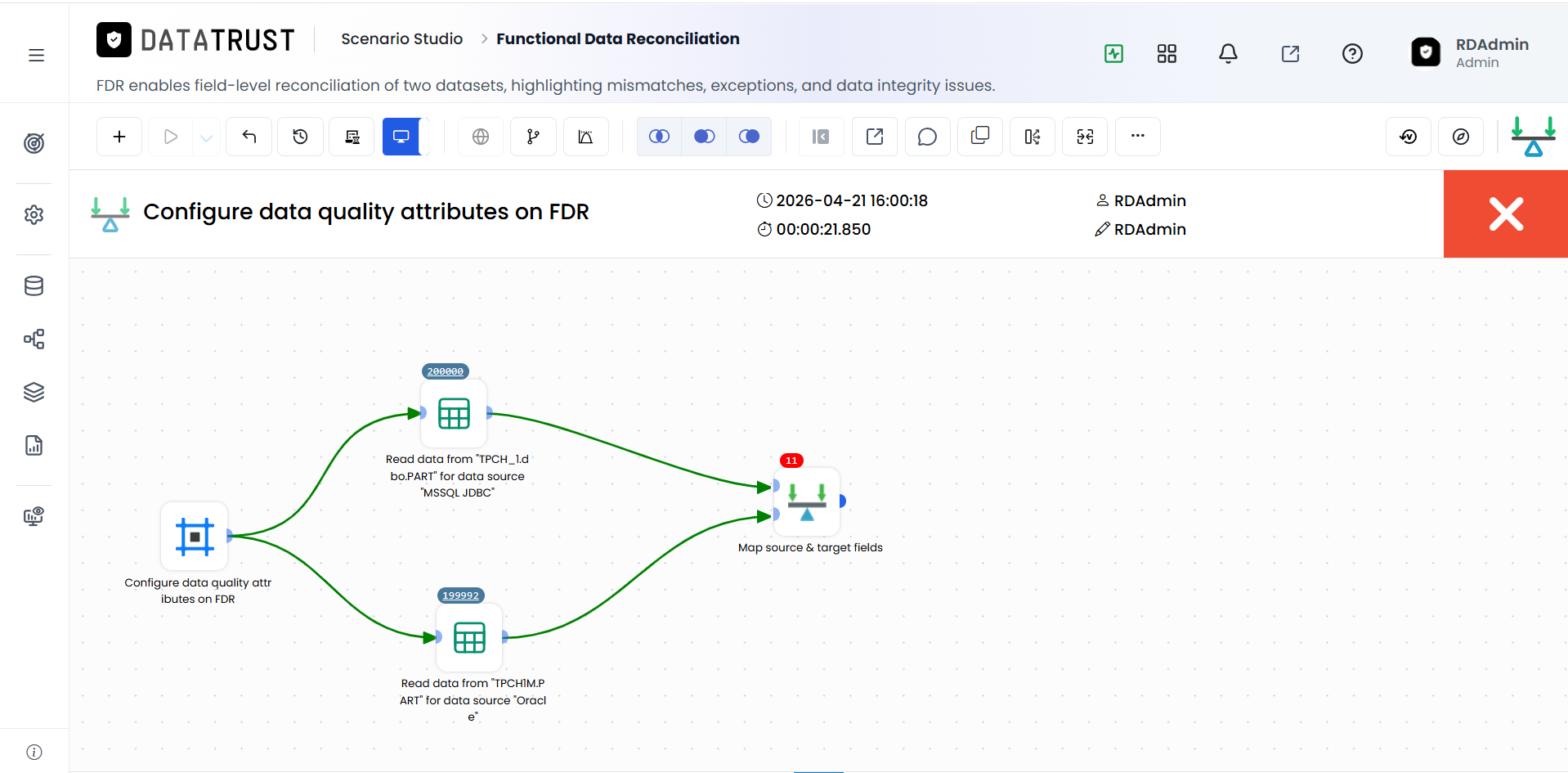Select the monitor view button

coord(401,137)
